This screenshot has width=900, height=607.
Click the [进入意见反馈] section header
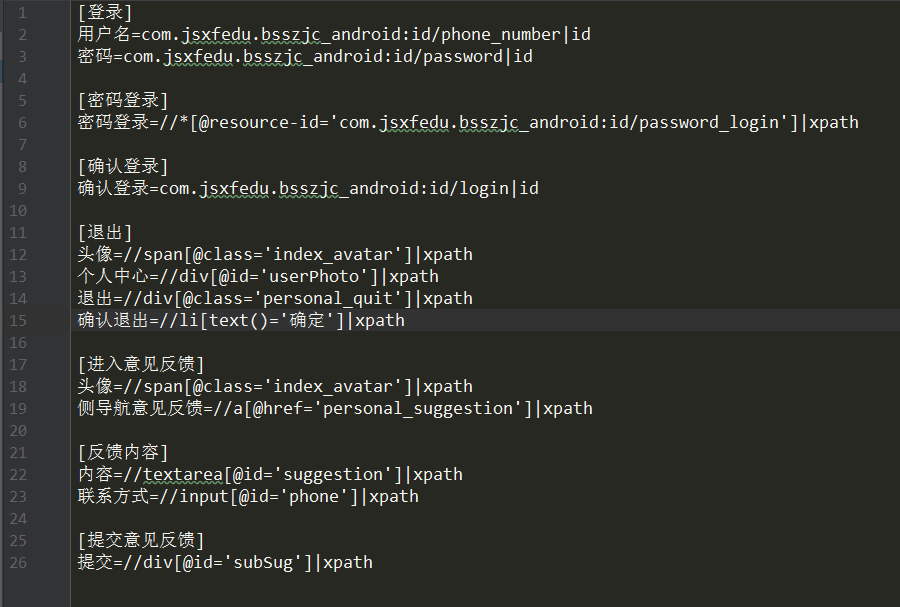141,364
